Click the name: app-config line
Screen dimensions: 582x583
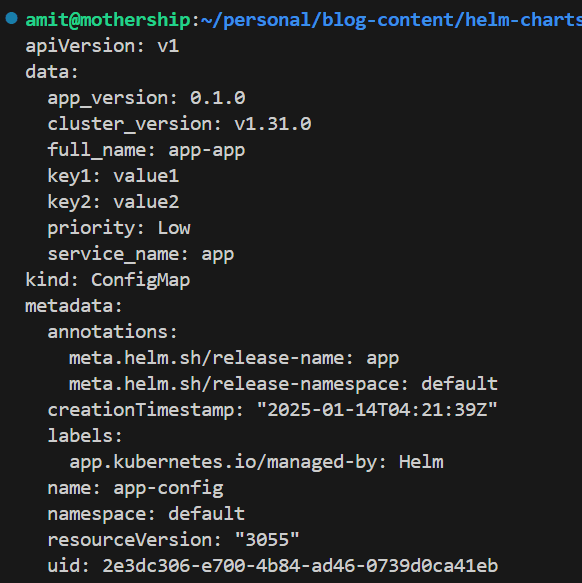pos(135,489)
